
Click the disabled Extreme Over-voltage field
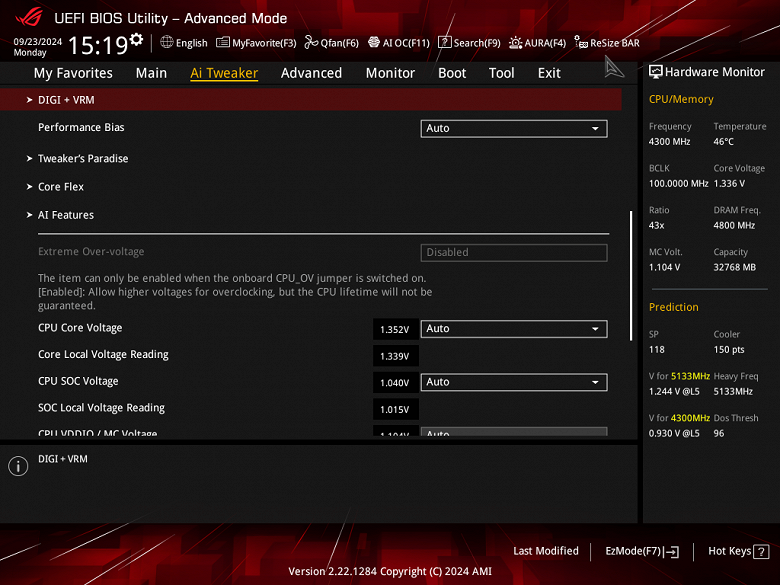(514, 252)
